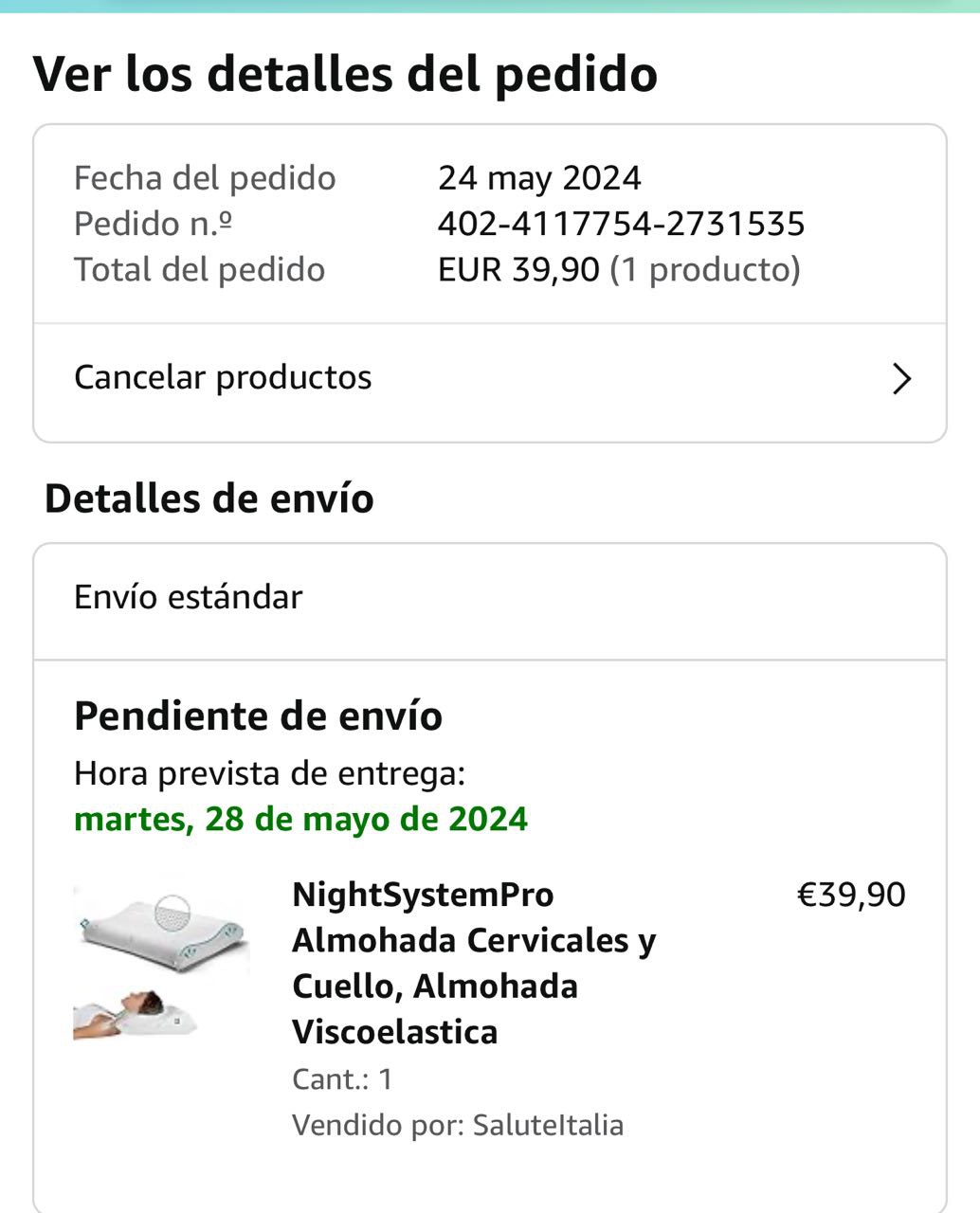Click the seller name SaluteItalia

coord(548,1125)
